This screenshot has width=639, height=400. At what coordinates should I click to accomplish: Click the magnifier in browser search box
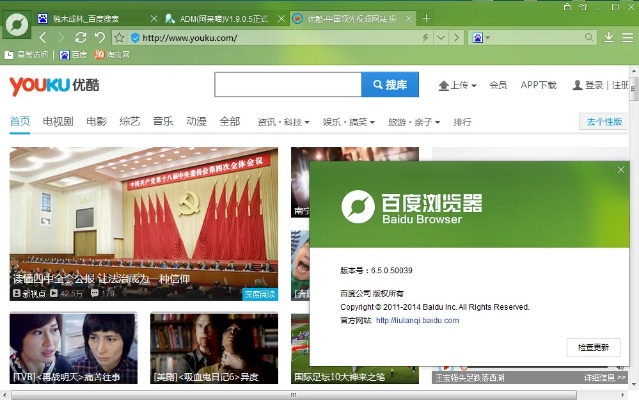pyautogui.click(x=588, y=37)
